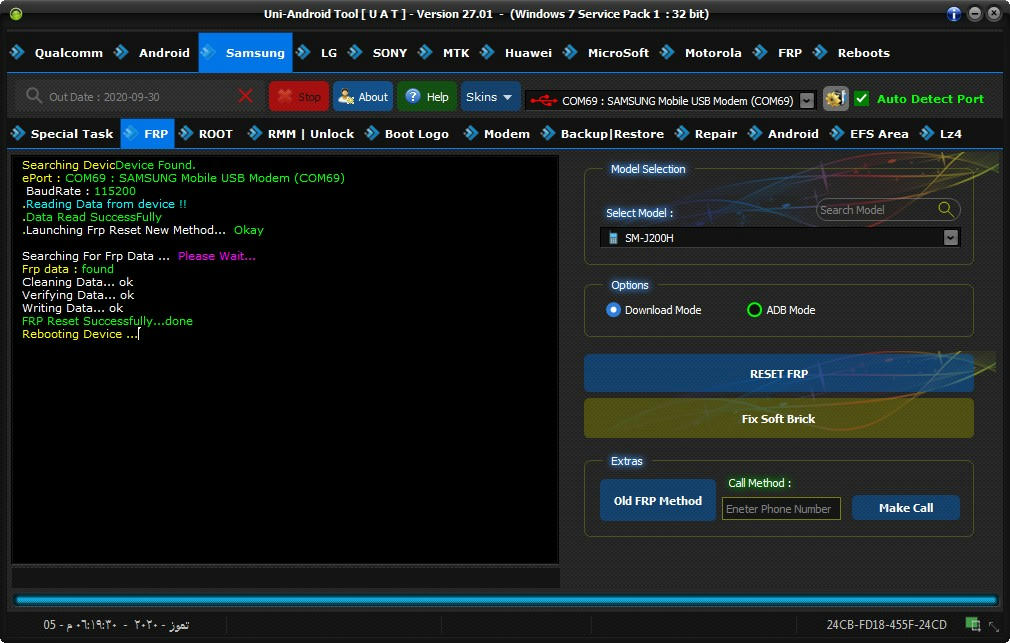Open the MicroSoft tab
Image resolution: width=1010 pixels, height=643 pixels.
tap(607, 53)
